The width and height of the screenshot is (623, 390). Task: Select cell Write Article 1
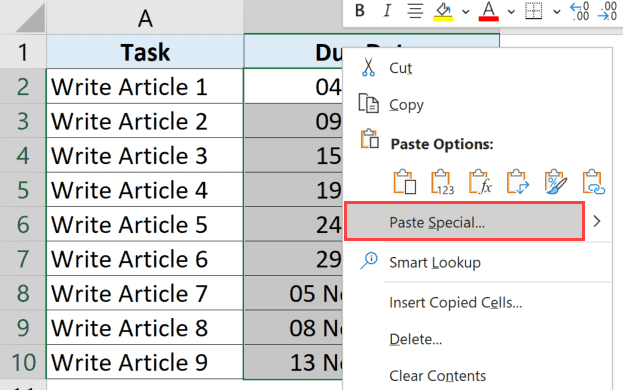click(x=145, y=86)
